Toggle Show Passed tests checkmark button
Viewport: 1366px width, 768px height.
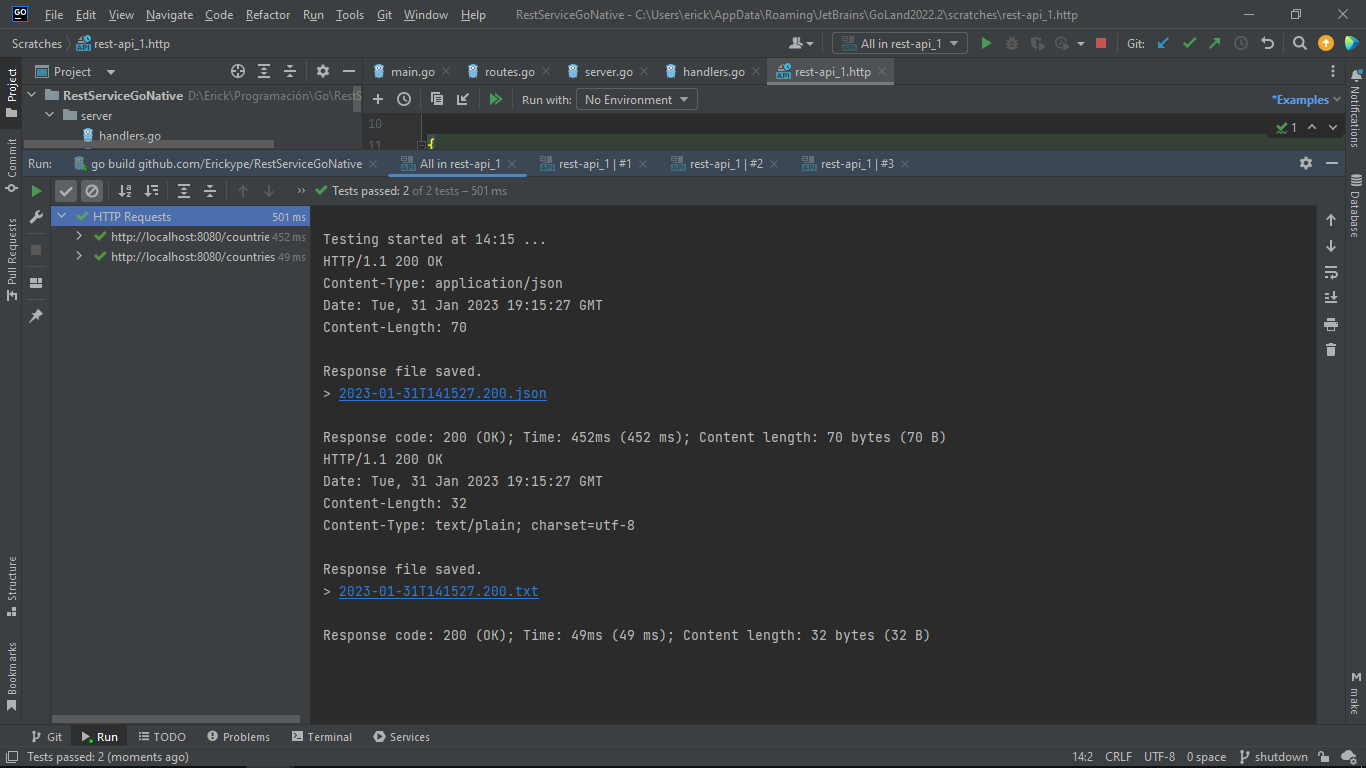66,190
